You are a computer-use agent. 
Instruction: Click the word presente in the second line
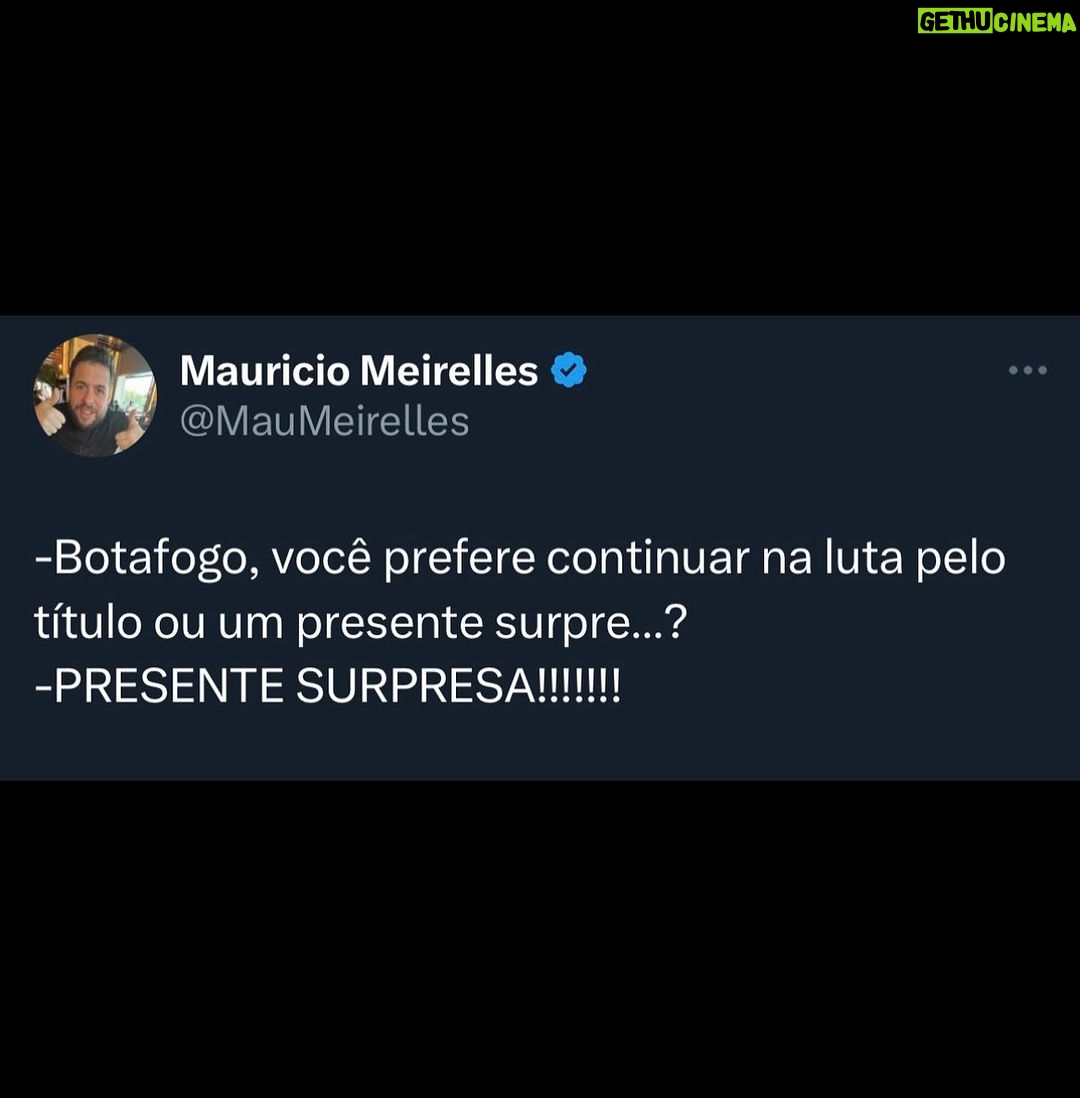389,625
